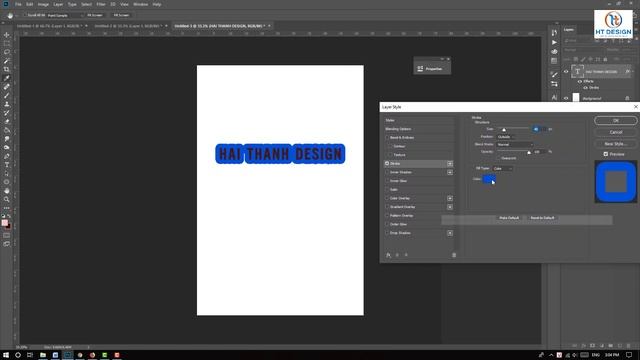Open the stroke Blend Mode dropdown
Screen dimensions: 640x360
click(x=515, y=144)
